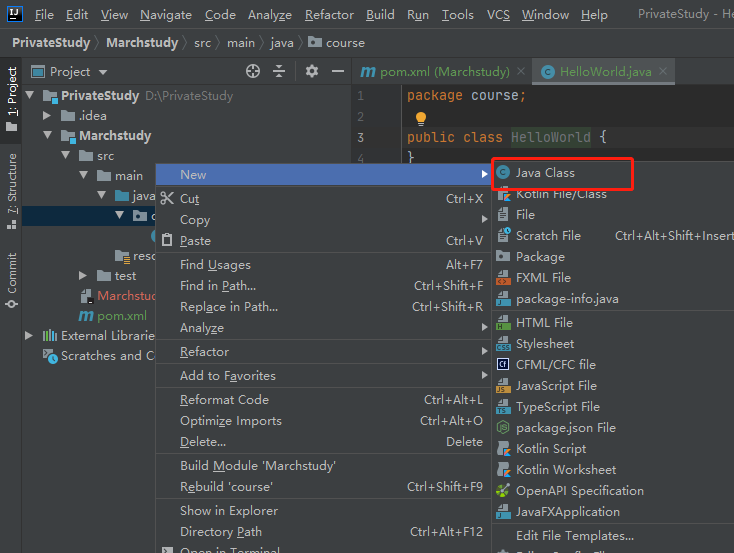Select Optimize Imports entry

[x=323, y=420]
